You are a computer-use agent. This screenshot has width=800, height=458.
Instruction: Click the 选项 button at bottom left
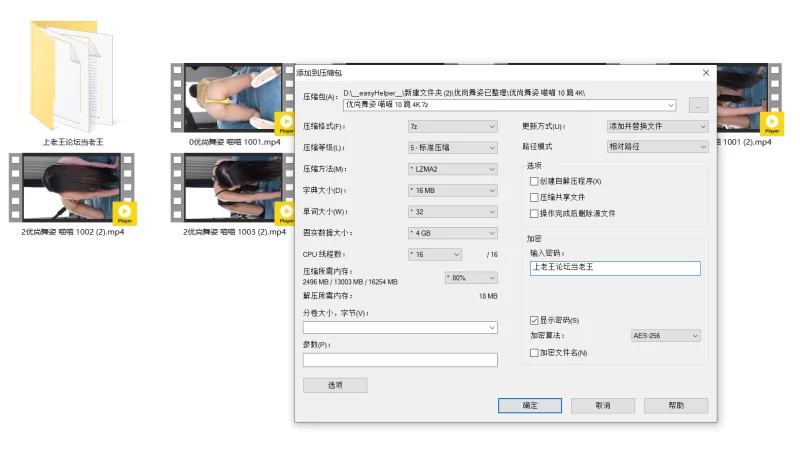click(x=335, y=385)
